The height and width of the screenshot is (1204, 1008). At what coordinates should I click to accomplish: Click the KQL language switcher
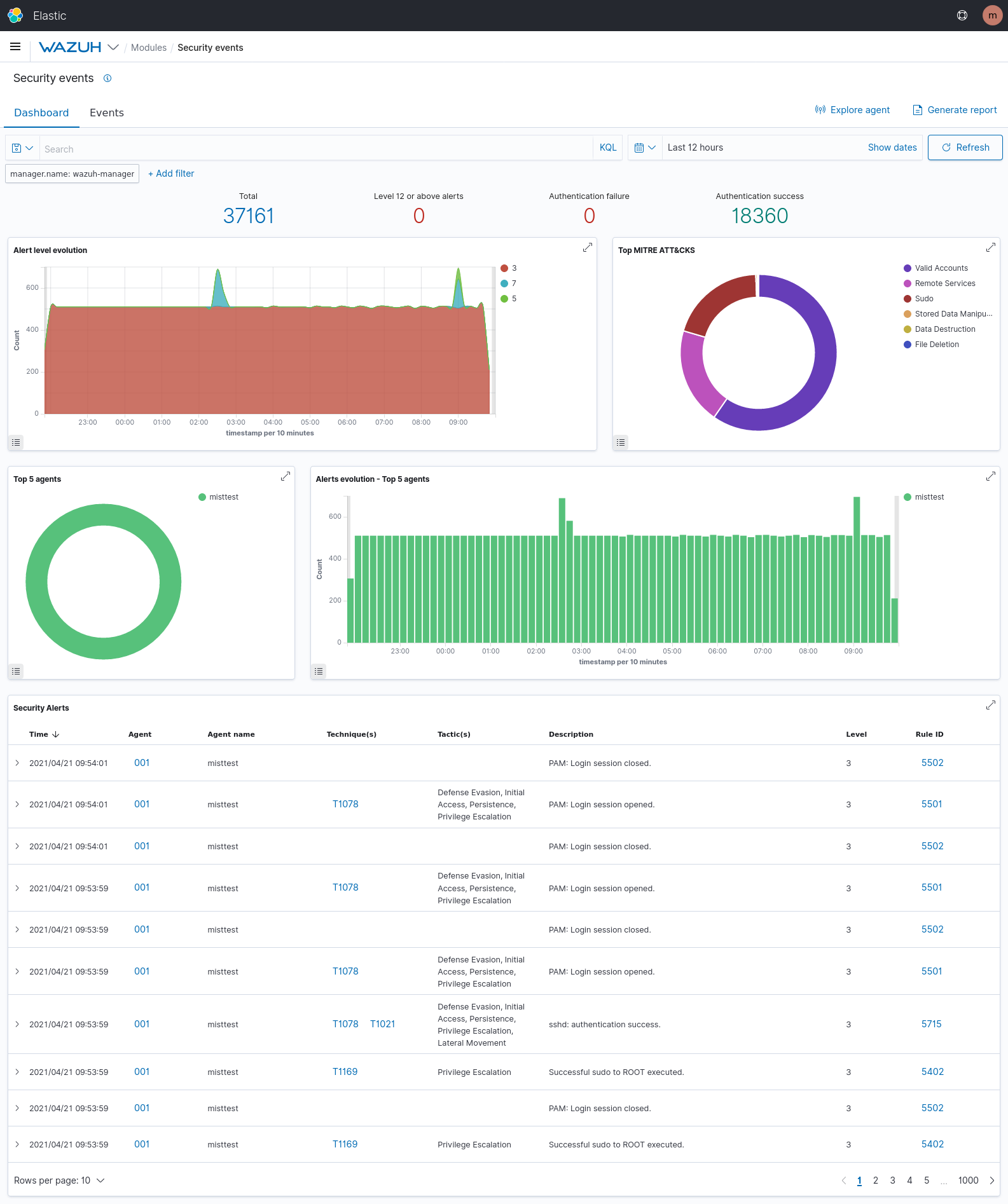point(608,147)
